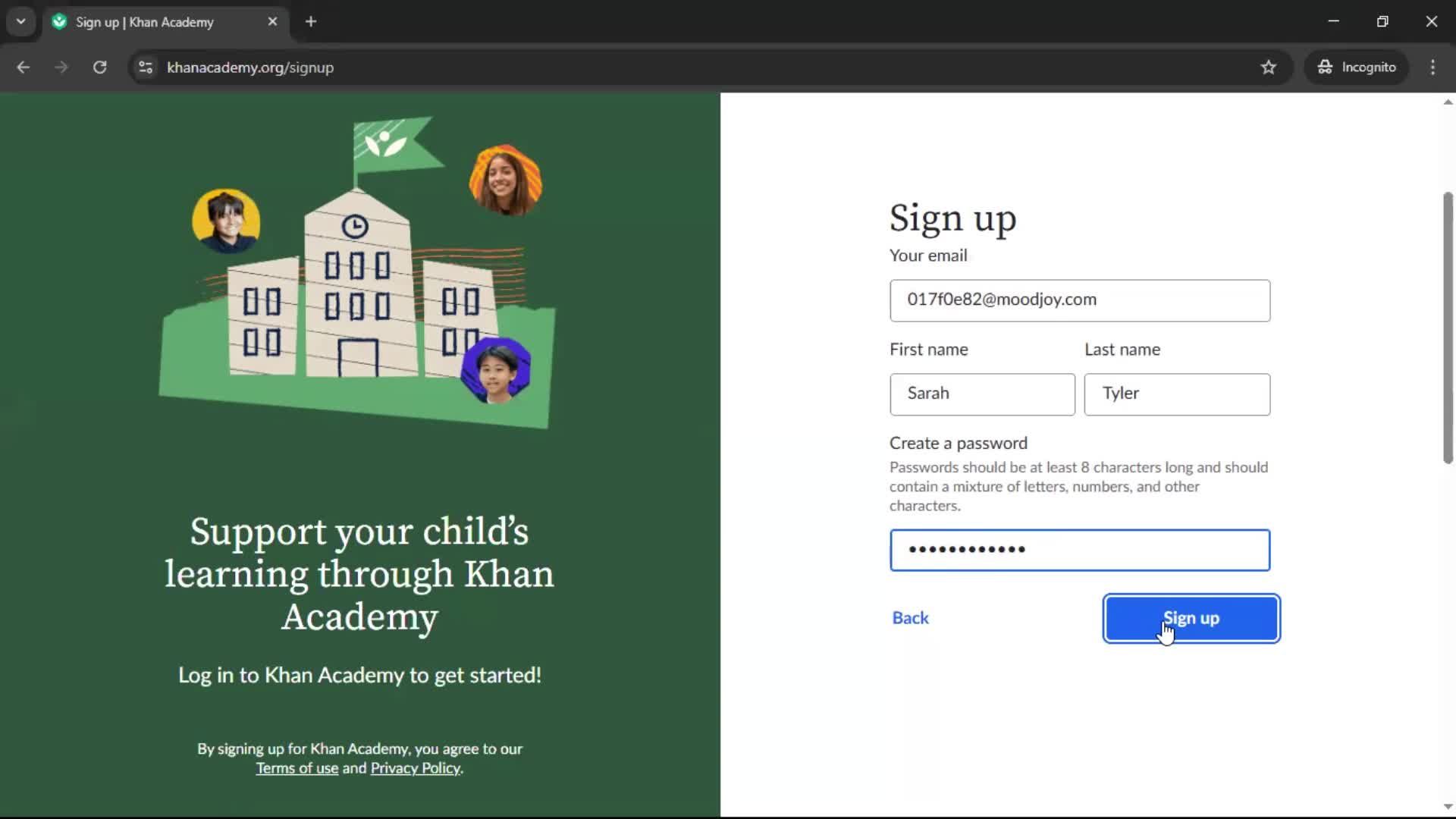The height and width of the screenshot is (819, 1456).
Task: Open a new browser tab
Action: click(x=311, y=22)
